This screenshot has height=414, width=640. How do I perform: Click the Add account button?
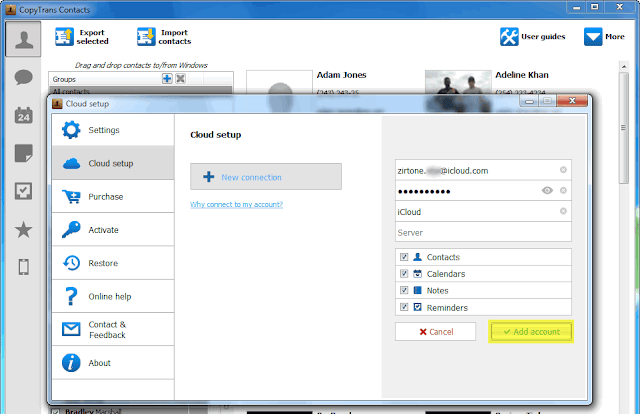[x=531, y=332]
